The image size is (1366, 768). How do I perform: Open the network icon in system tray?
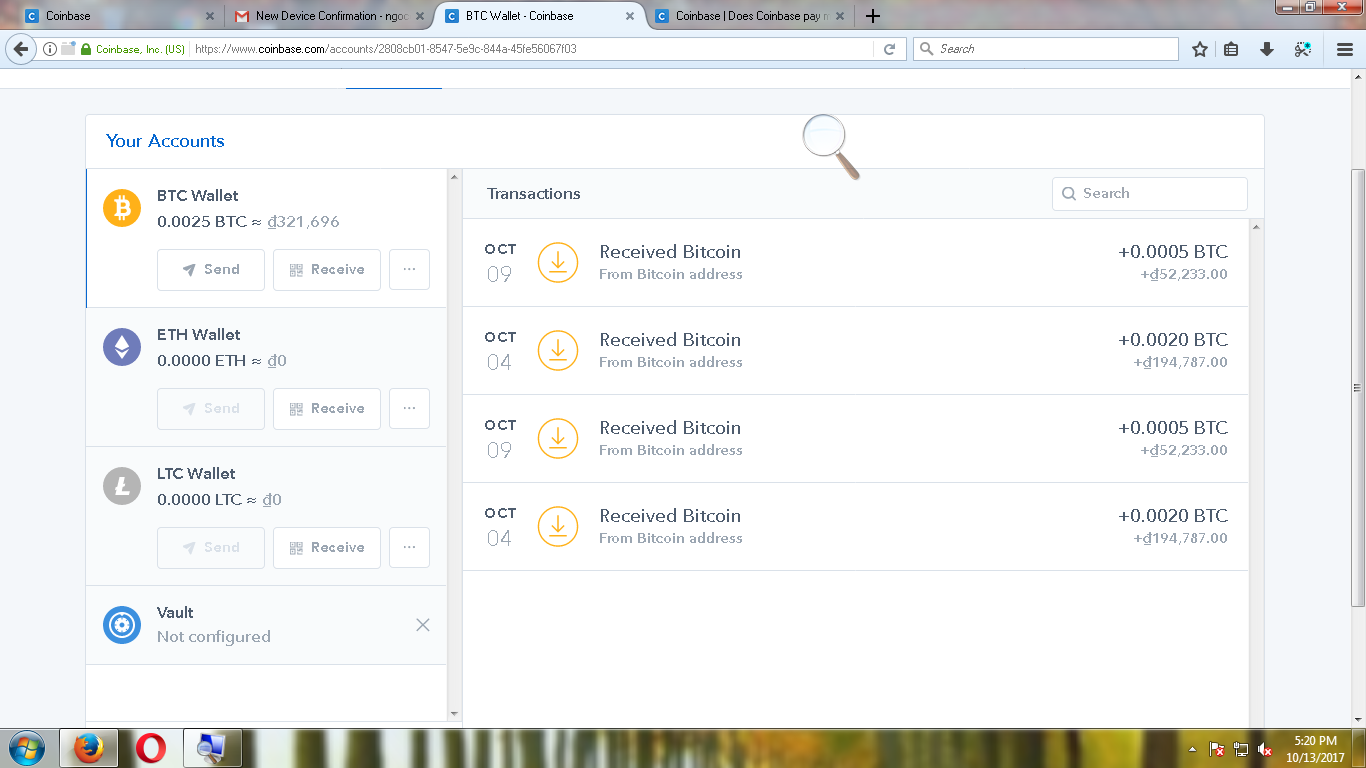(x=1241, y=749)
